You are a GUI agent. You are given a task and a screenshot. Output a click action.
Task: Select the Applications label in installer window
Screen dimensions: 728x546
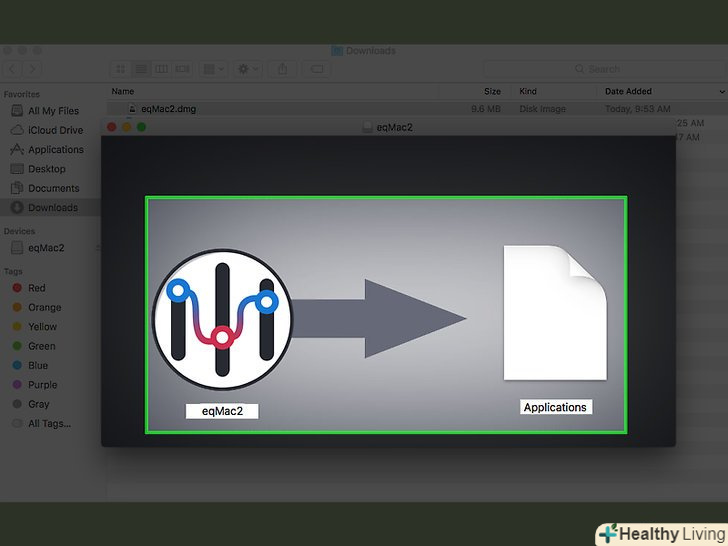[555, 407]
